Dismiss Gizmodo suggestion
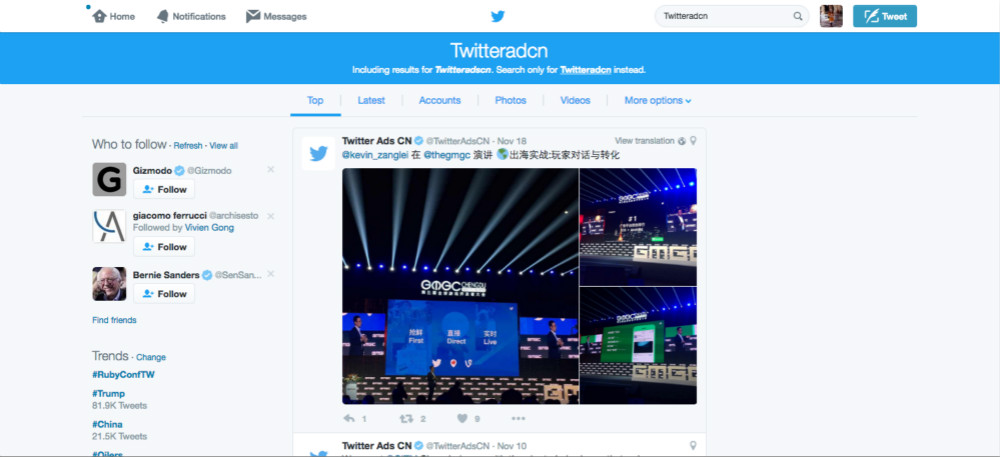 coord(270,170)
